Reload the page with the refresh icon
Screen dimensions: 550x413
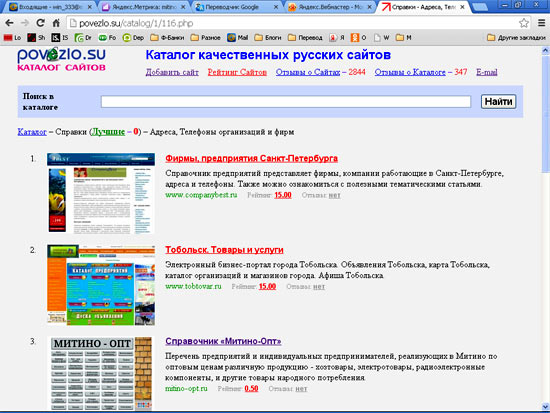pyautogui.click(x=40, y=23)
